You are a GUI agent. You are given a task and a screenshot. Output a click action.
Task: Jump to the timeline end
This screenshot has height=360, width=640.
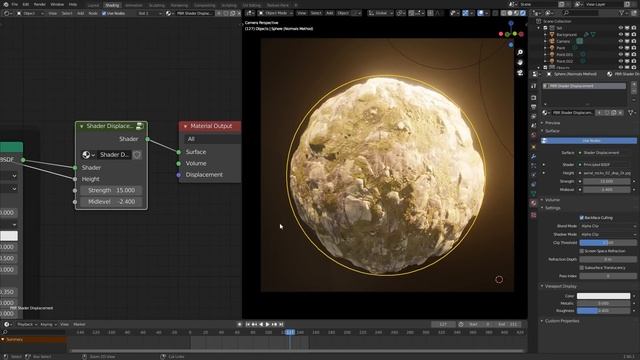coord(281,324)
